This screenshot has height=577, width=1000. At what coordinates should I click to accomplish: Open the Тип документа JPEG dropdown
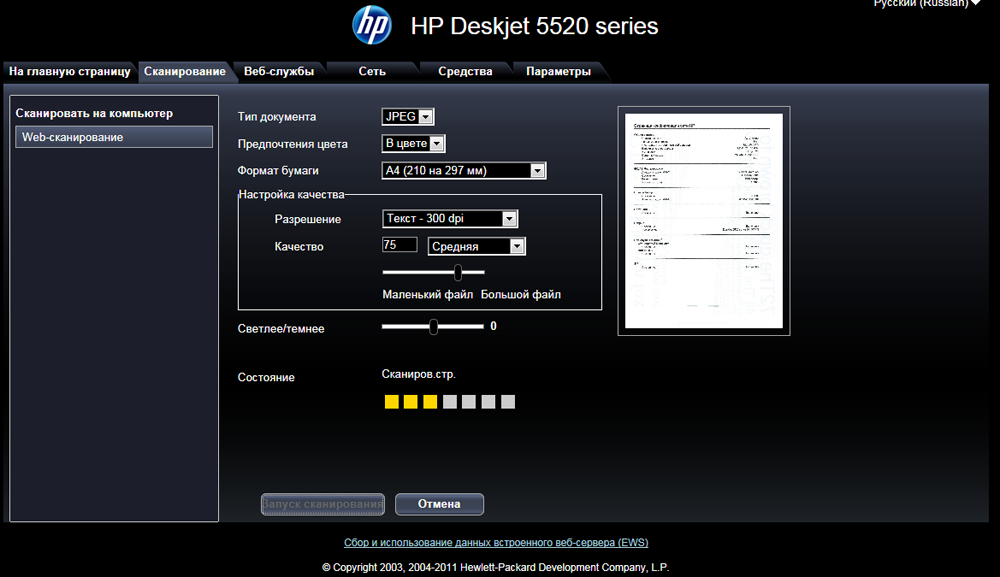408,117
